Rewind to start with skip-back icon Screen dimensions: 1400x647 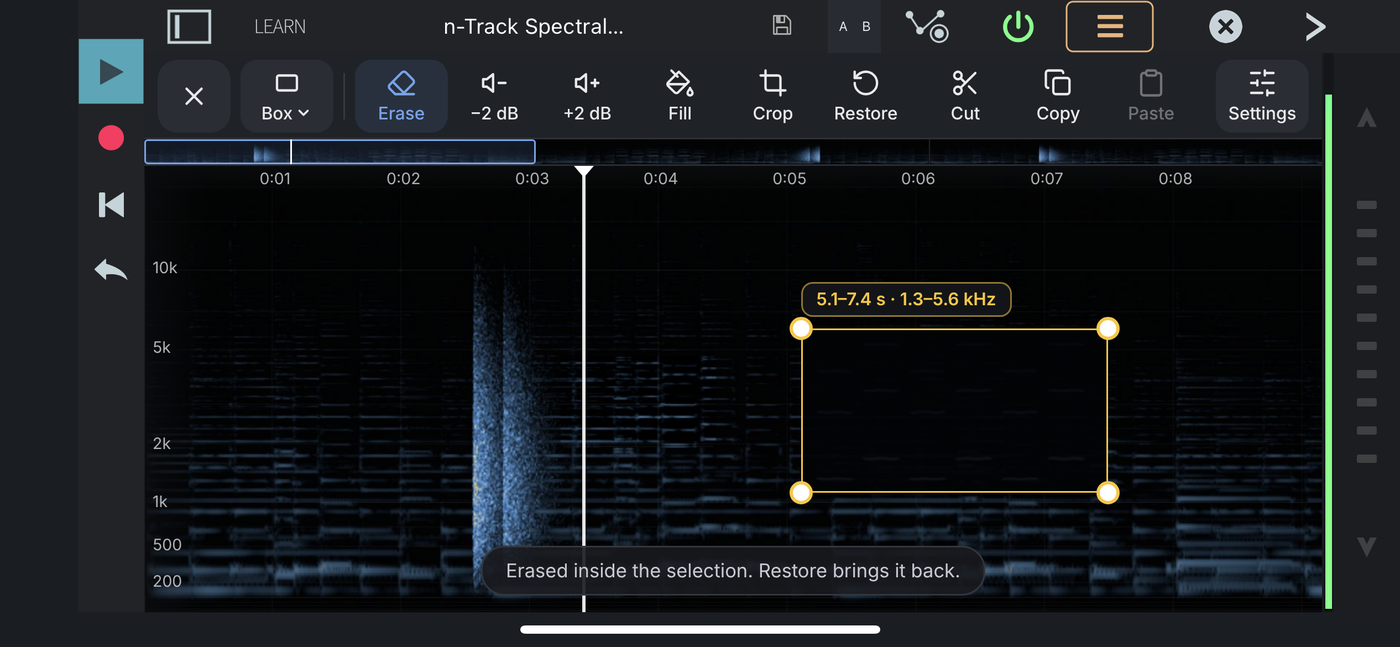[111, 205]
